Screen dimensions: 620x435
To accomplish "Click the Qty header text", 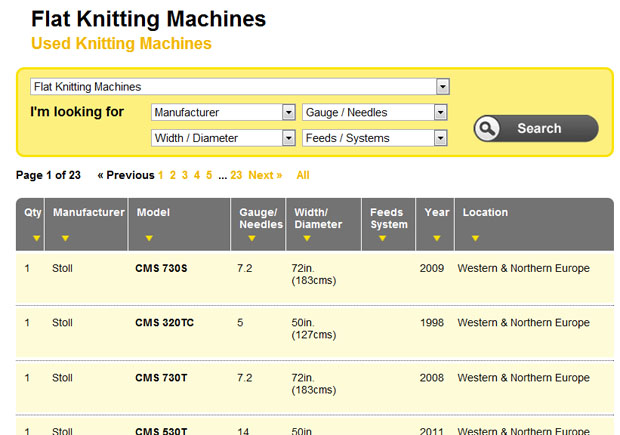I will point(32,212).
